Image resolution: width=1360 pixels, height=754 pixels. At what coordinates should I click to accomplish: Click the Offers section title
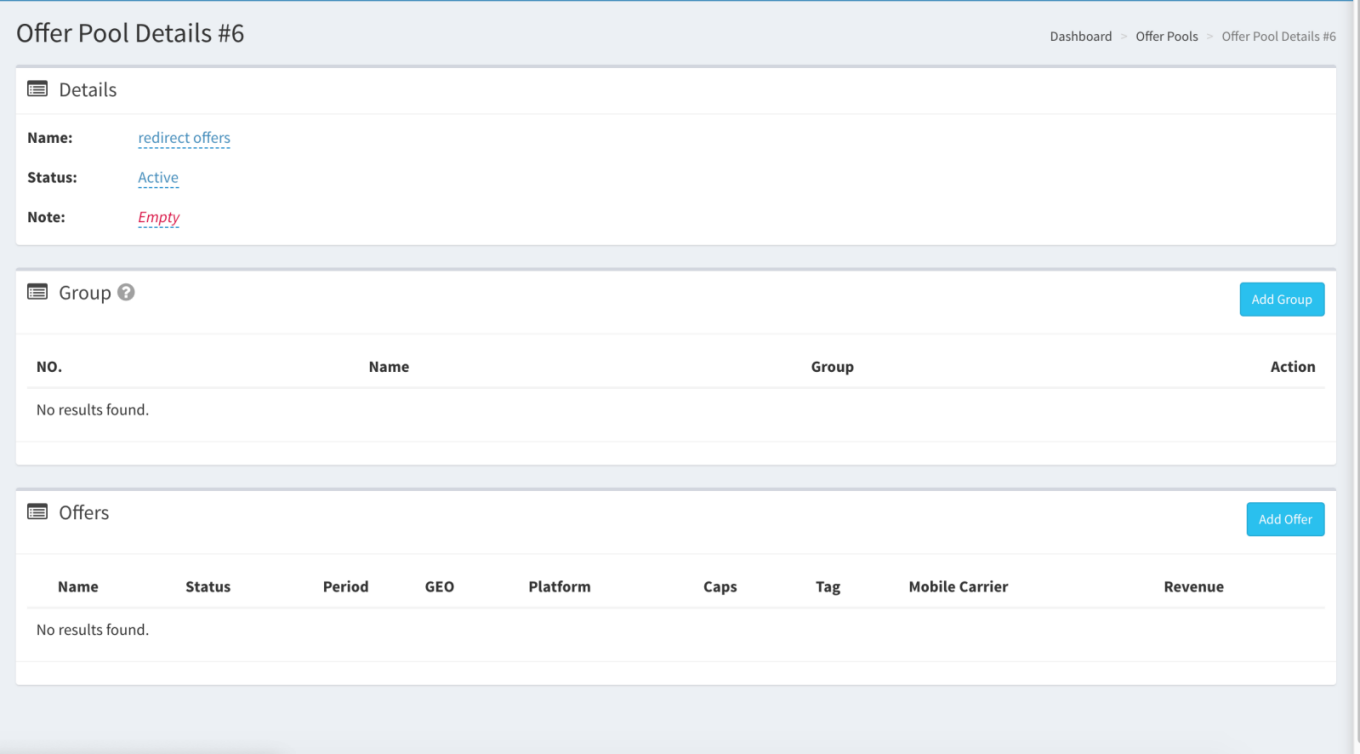pyautogui.click(x=84, y=513)
